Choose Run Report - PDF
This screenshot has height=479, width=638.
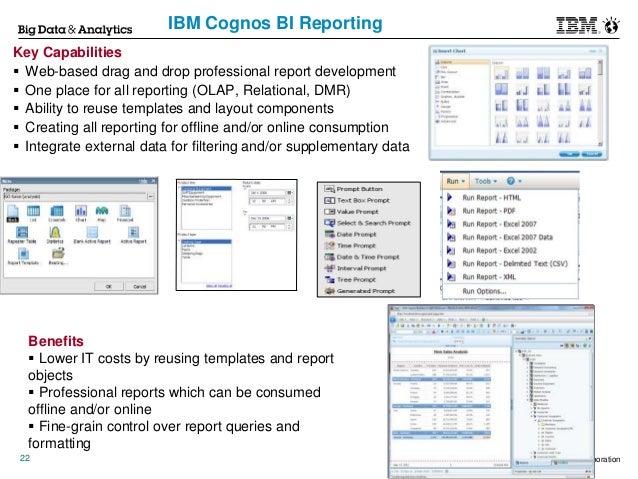509,211
